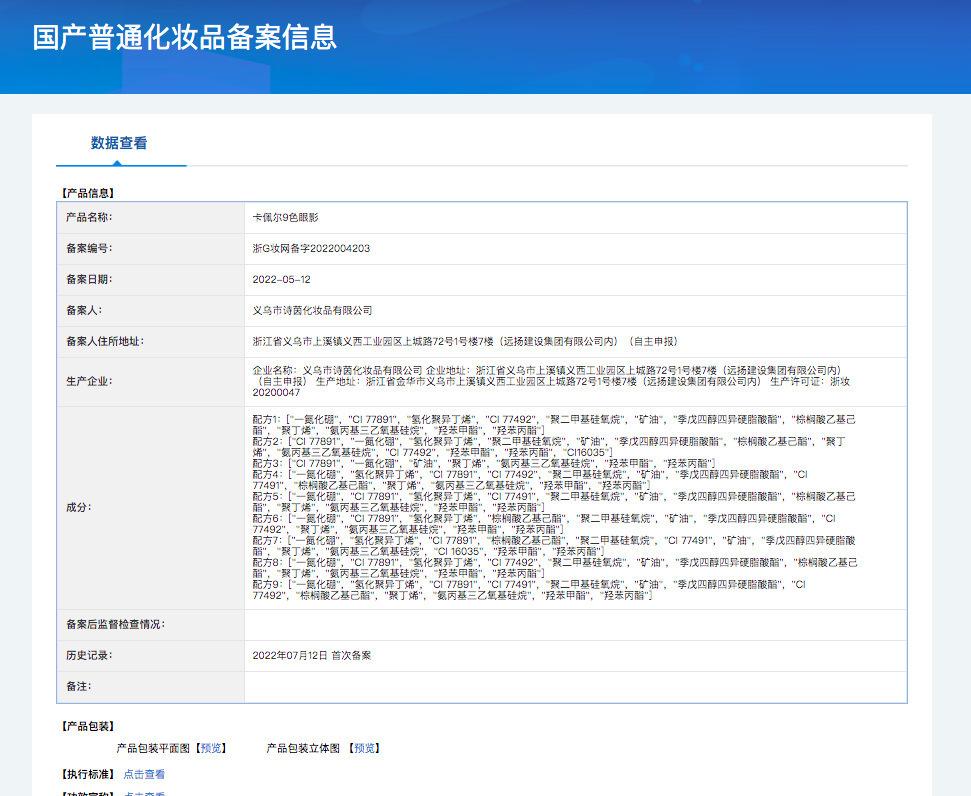
Task: Click the empty 备注 value cell
Action: tap(575, 687)
